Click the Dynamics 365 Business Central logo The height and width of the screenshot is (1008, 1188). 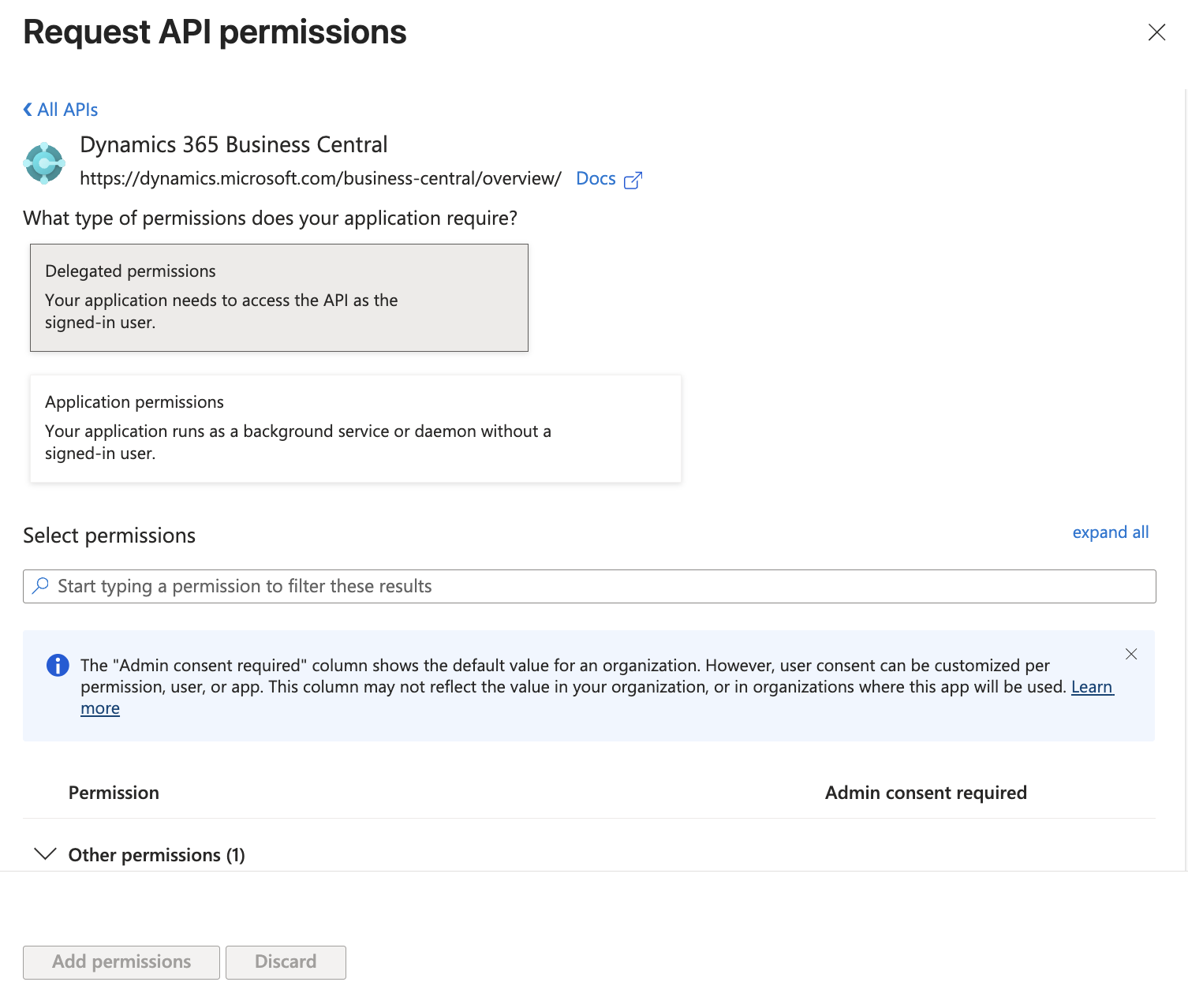(x=44, y=162)
